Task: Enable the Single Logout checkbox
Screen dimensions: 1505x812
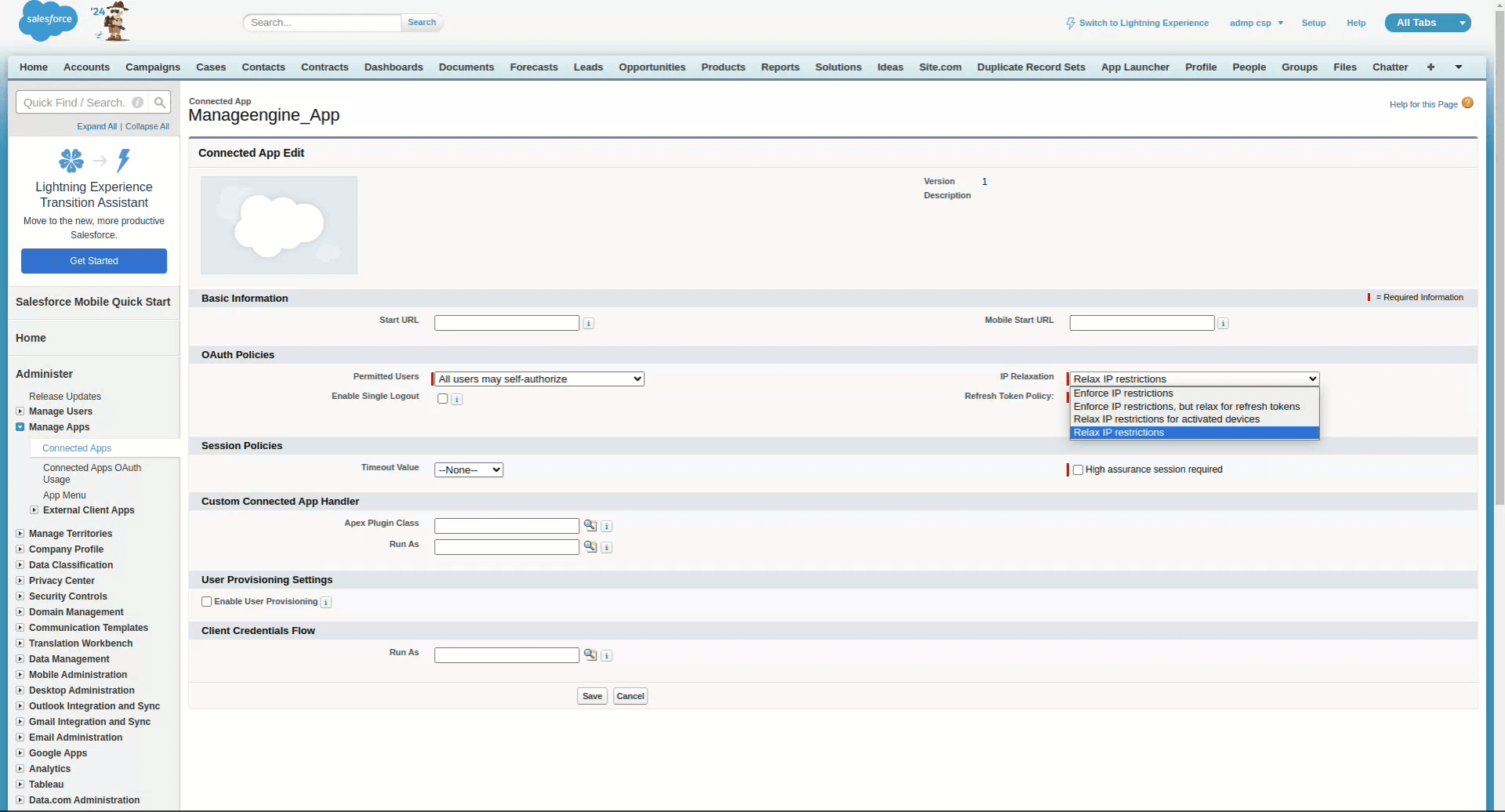Action: 442,398
